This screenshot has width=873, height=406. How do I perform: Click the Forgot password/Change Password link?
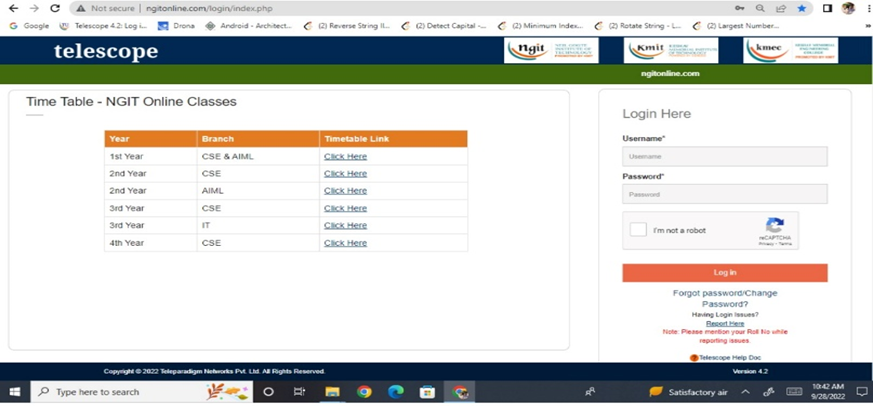tap(724, 298)
